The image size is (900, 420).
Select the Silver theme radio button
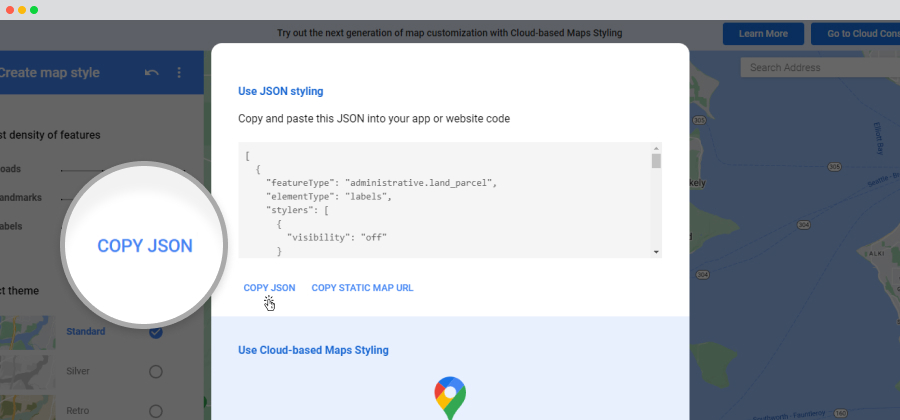[x=156, y=372]
